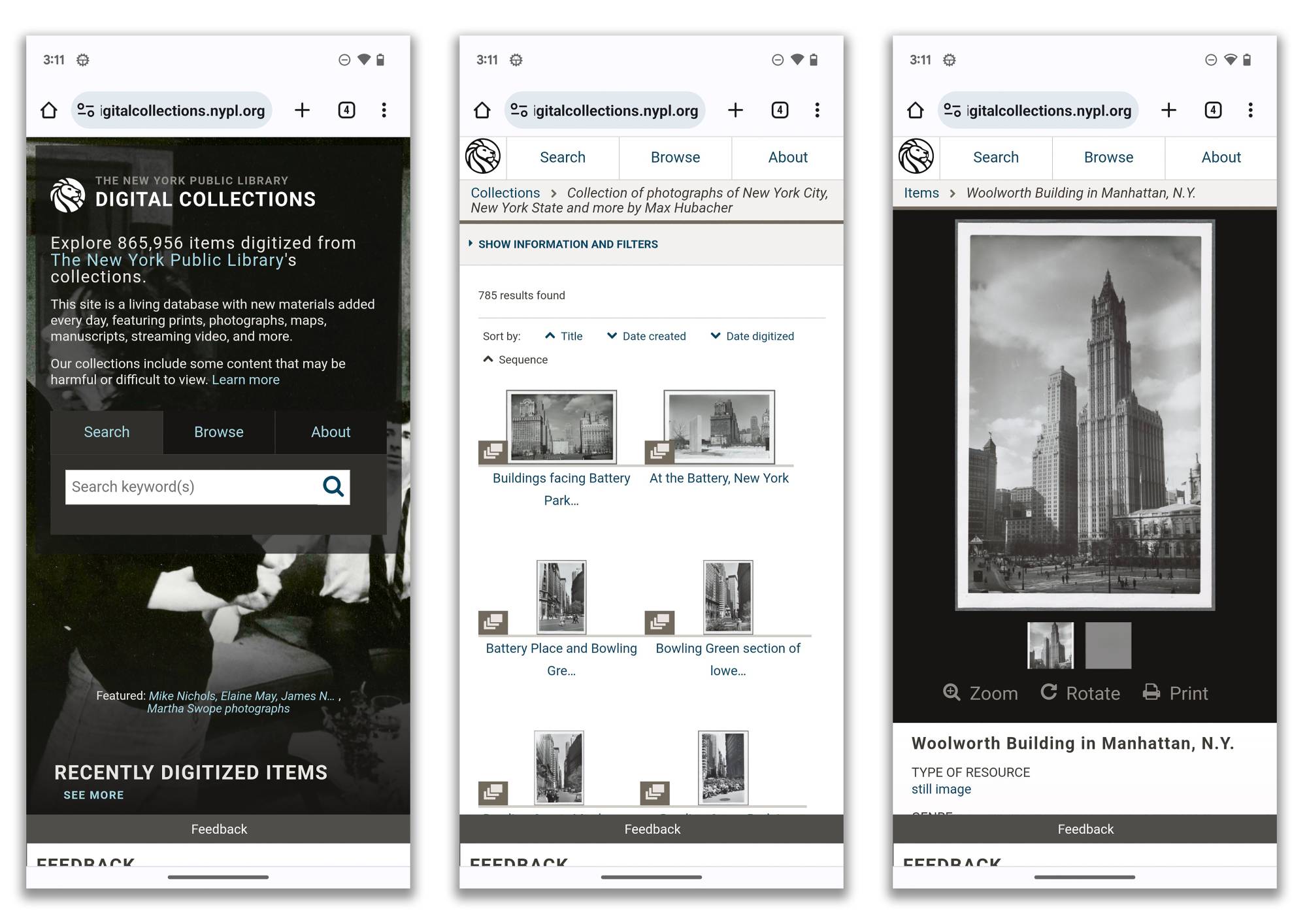Screen dimensions: 1307x924
Task: Open About menu on collection page
Action: tap(787, 157)
